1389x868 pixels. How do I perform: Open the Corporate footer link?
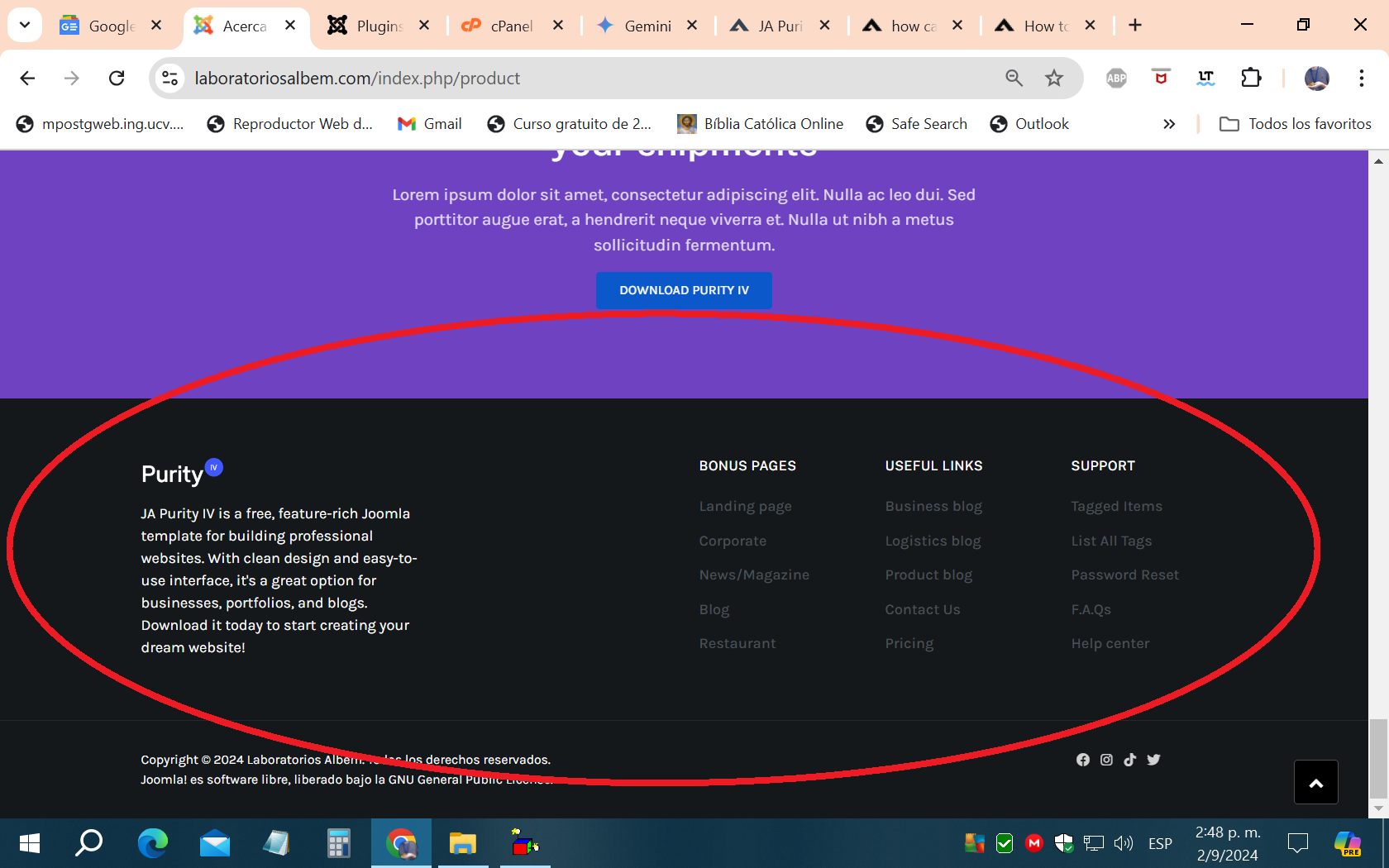click(x=733, y=541)
